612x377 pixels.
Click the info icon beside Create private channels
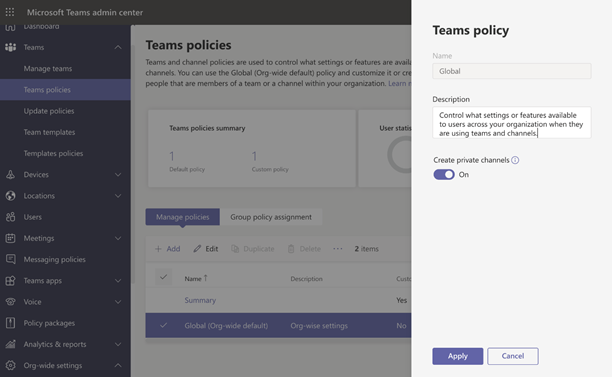click(x=515, y=160)
